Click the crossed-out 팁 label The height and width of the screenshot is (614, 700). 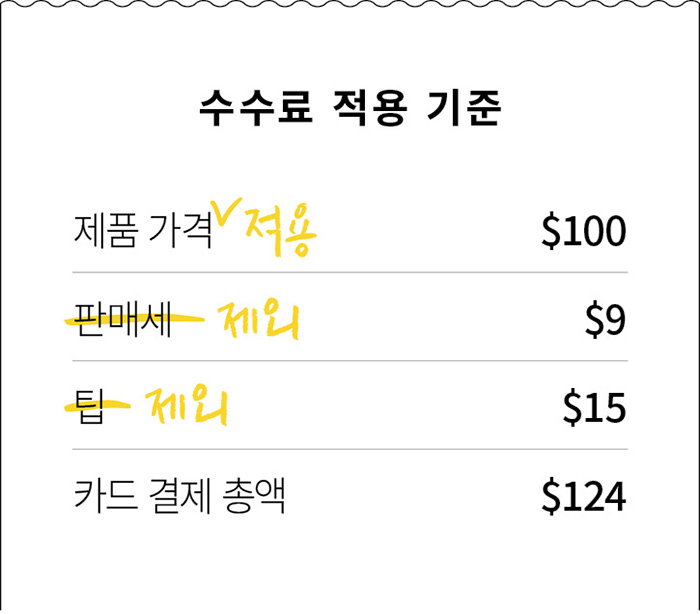[x=90, y=408]
